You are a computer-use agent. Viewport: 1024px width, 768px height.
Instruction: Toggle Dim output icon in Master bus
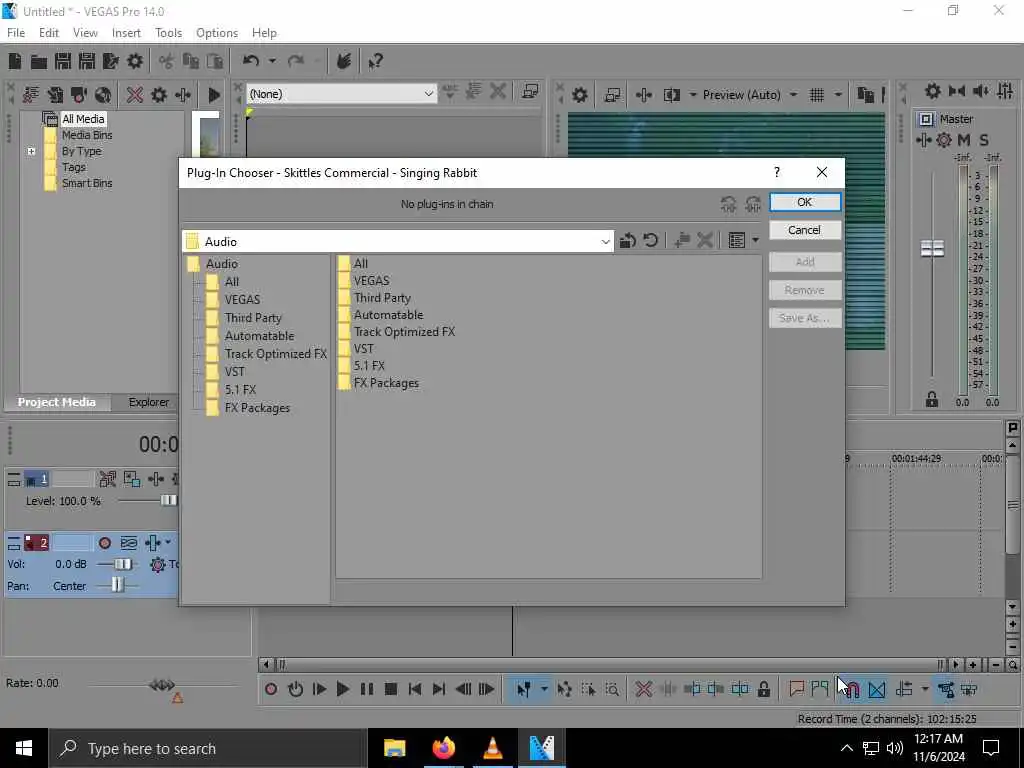click(981, 91)
